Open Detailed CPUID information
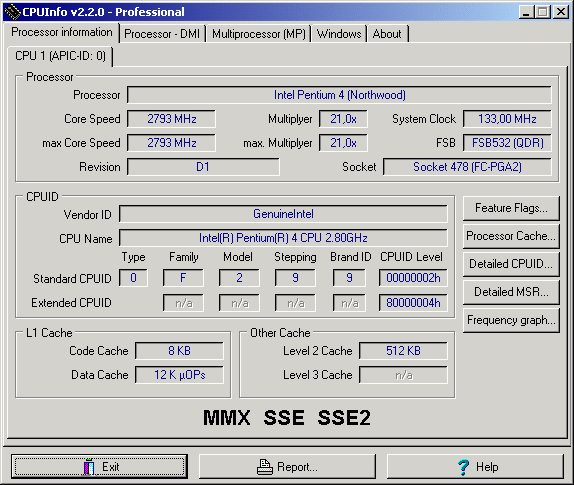The image size is (574, 485). pyautogui.click(x=511, y=264)
